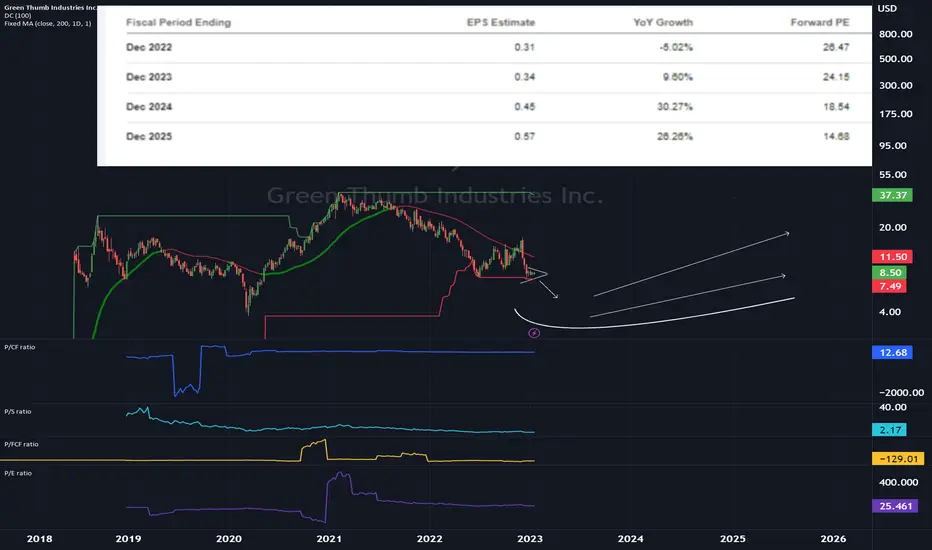Click 2023 on the time axis
The image size is (932, 550).
pos(530,539)
